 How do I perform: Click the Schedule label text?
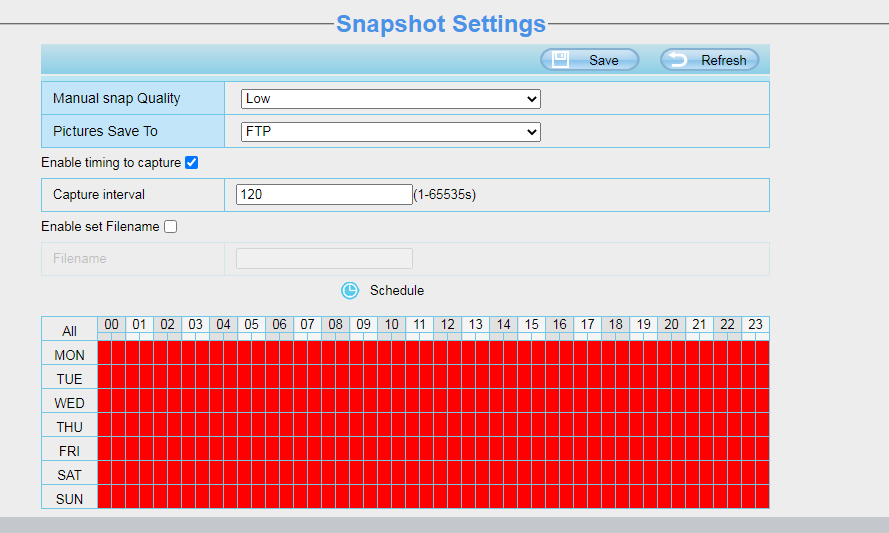397,291
